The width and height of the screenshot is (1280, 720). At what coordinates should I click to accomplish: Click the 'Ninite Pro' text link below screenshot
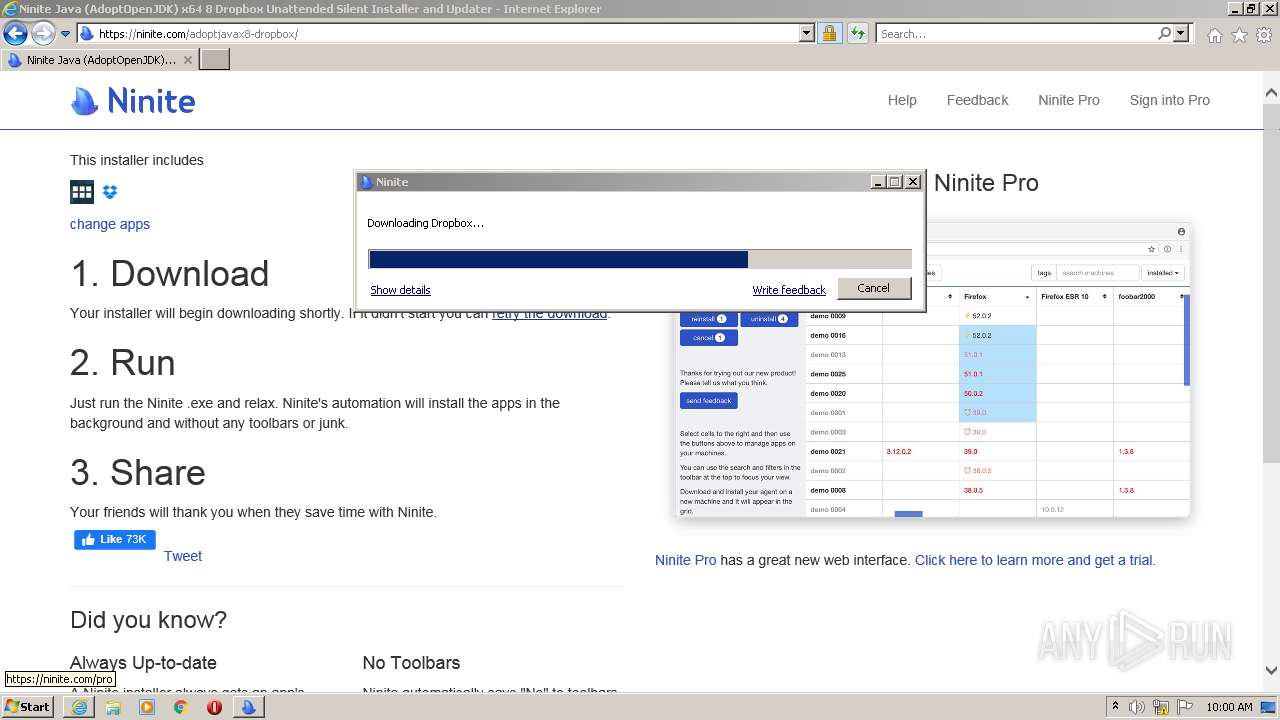(x=686, y=560)
